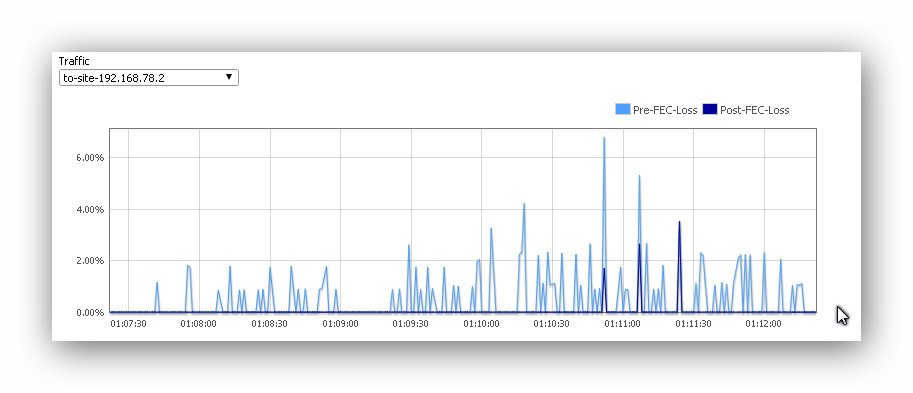Screen dimensions: 913x393
Task: Click the Traffic heading label
Action: (74, 61)
